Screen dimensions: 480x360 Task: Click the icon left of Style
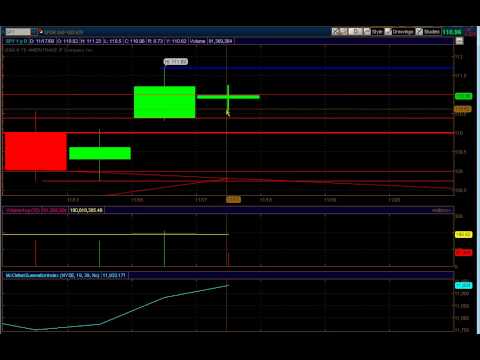[367, 32]
